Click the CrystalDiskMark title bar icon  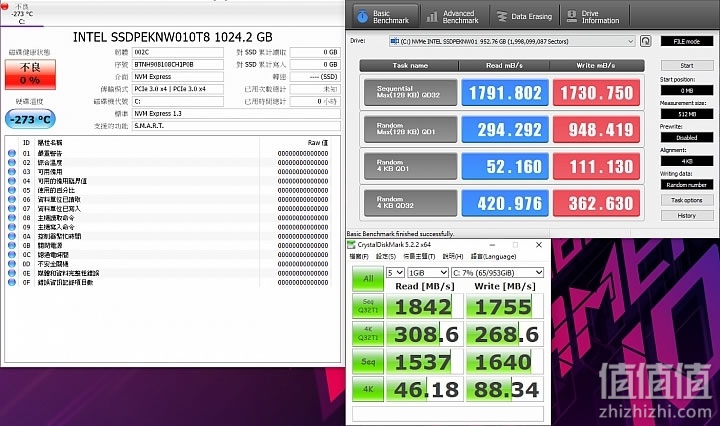coord(351,245)
